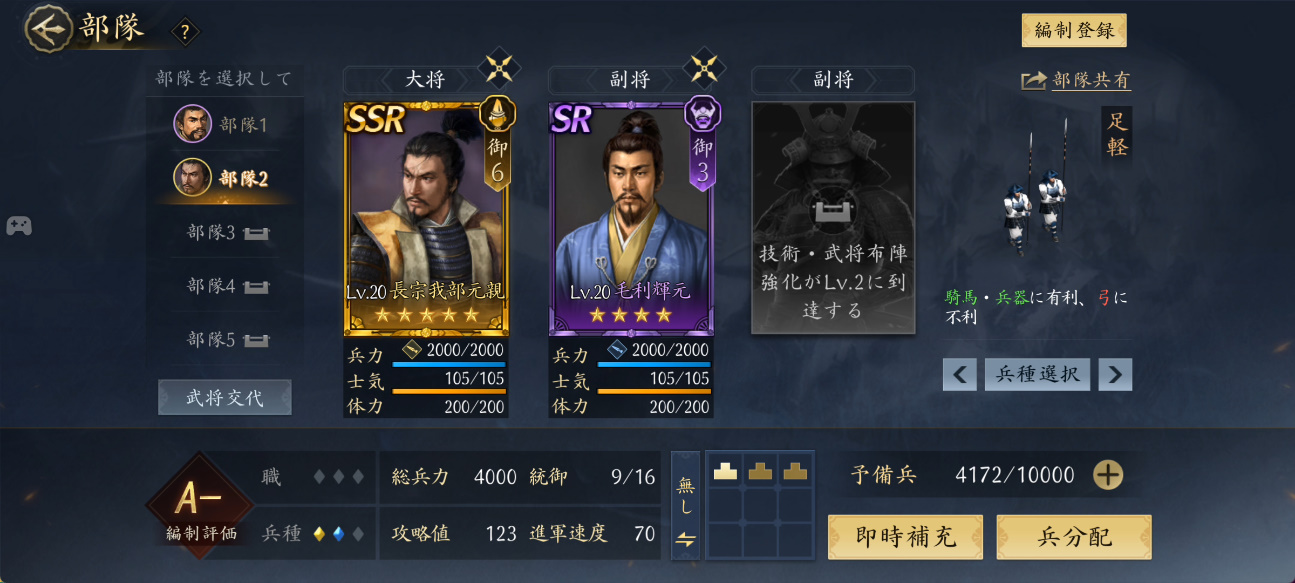Tap the crossed swords icon above the first 副将
The height and width of the screenshot is (583, 1295).
(x=703, y=67)
